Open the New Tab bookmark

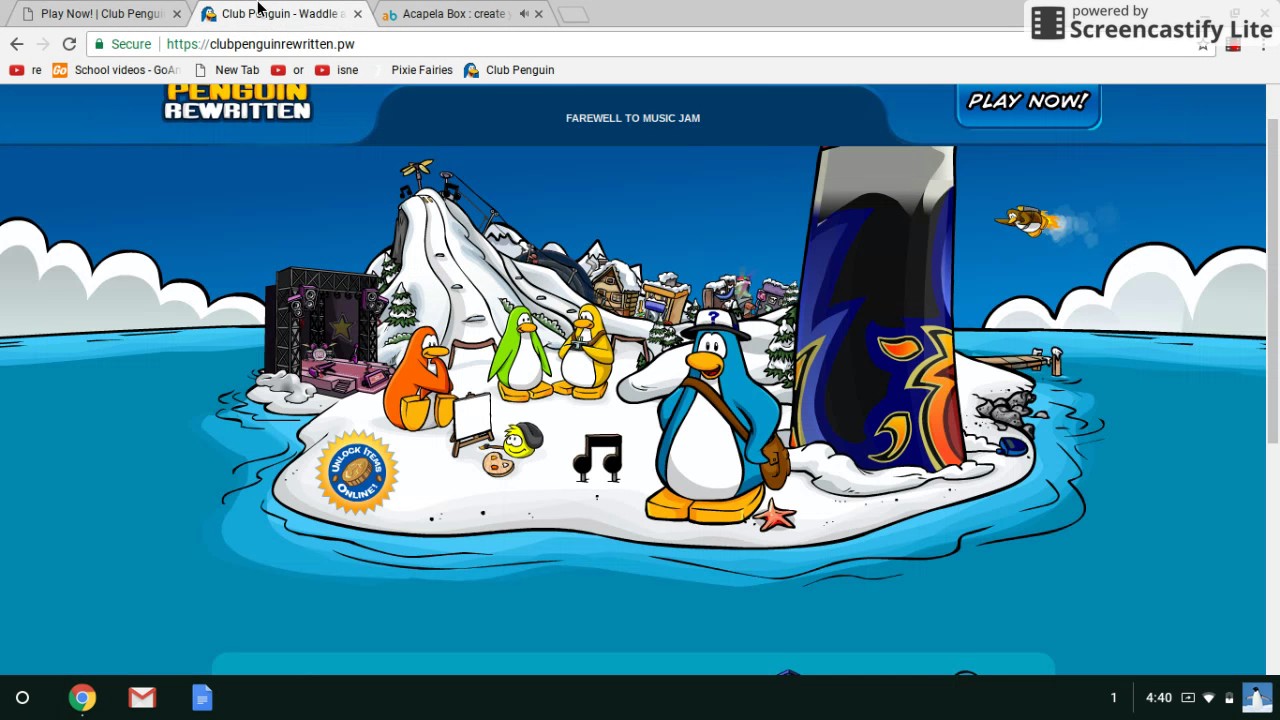(x=226, y=70)
